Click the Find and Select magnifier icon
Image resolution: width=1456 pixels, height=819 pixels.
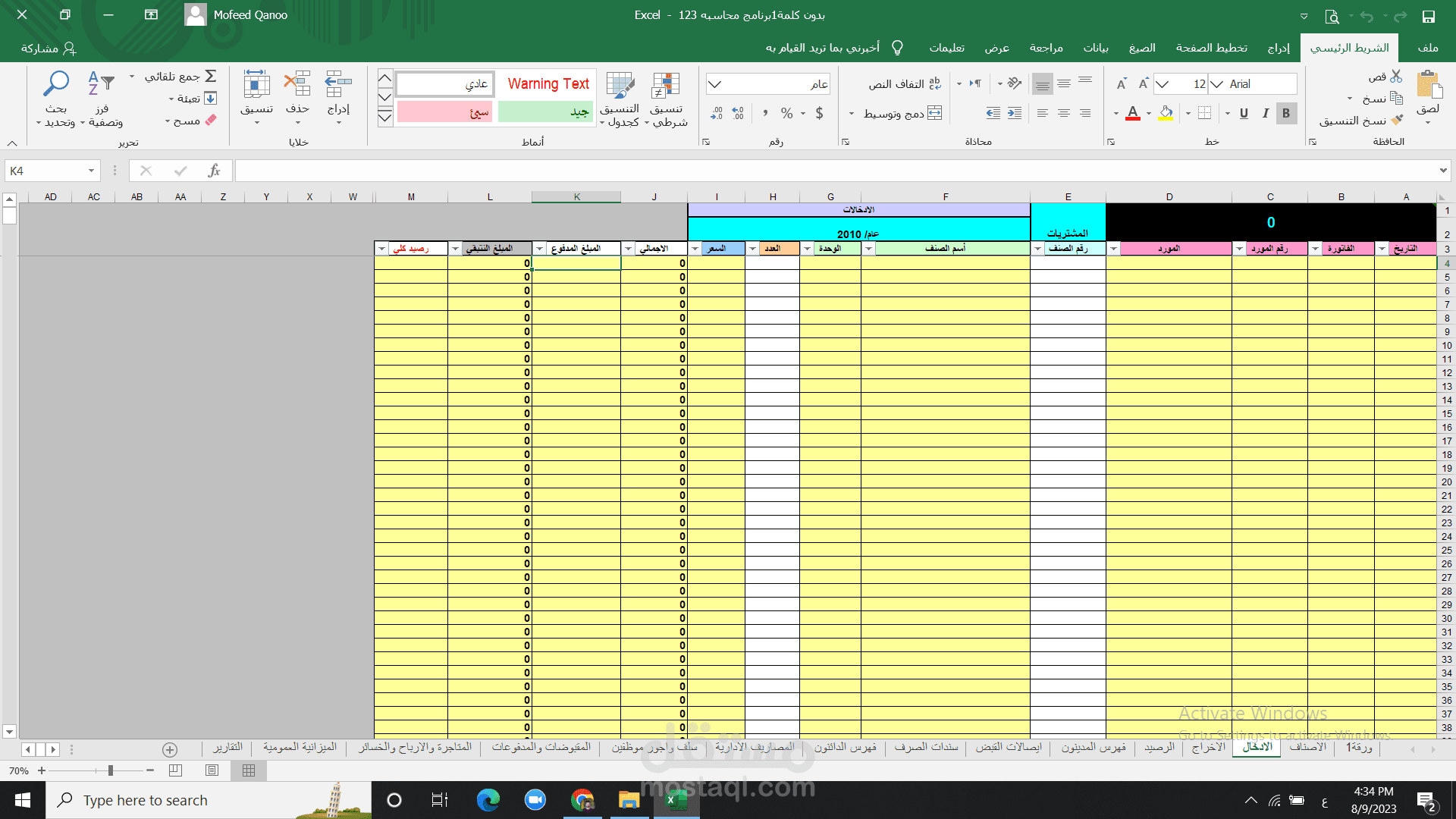pyautogui.click(x=56, y=83)
